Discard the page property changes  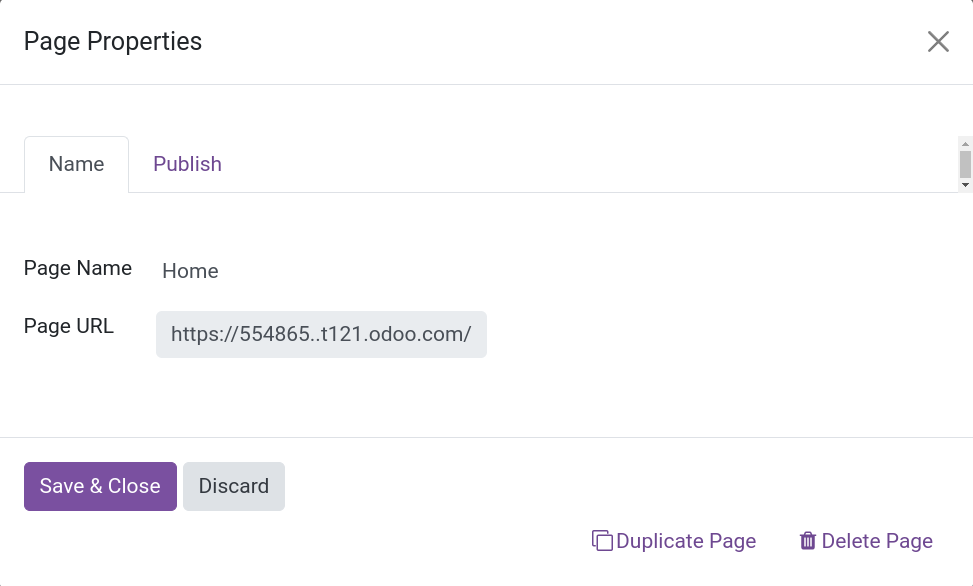(234, 486)
